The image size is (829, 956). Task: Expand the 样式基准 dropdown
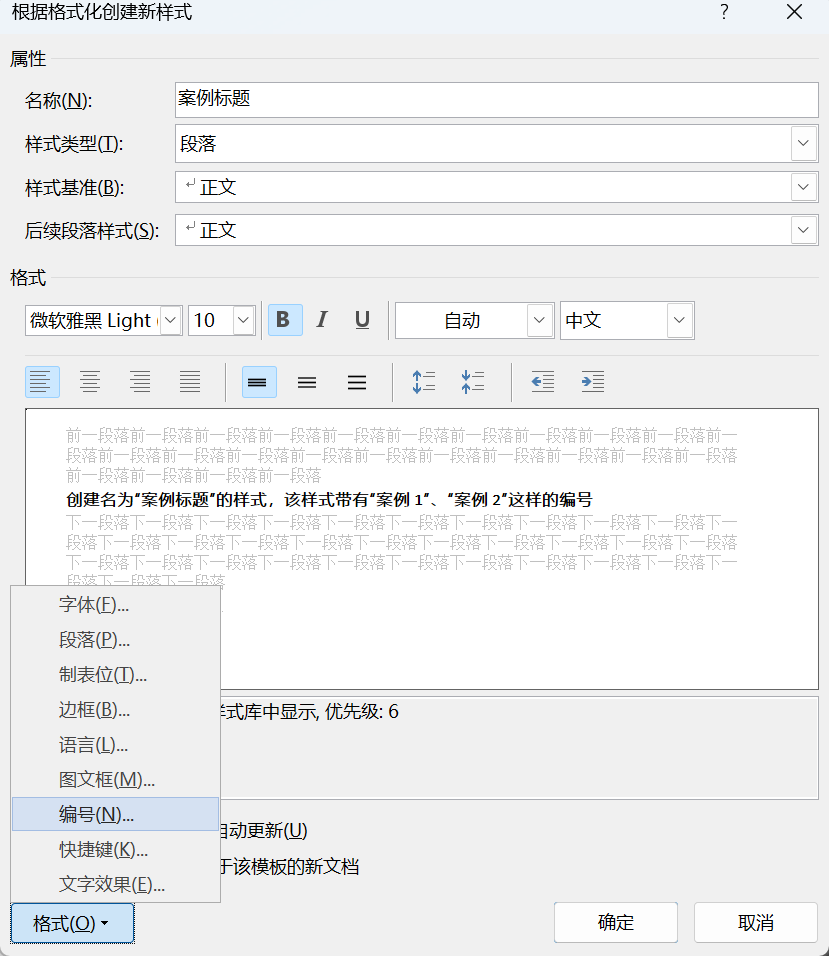pyautogui.click(x=803, y=187)
